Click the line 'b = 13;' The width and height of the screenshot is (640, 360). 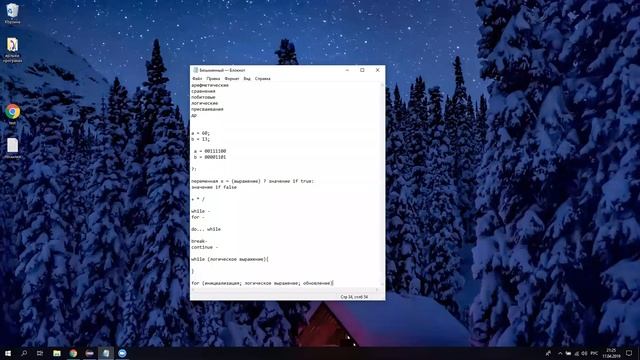[x=200, y=139]
